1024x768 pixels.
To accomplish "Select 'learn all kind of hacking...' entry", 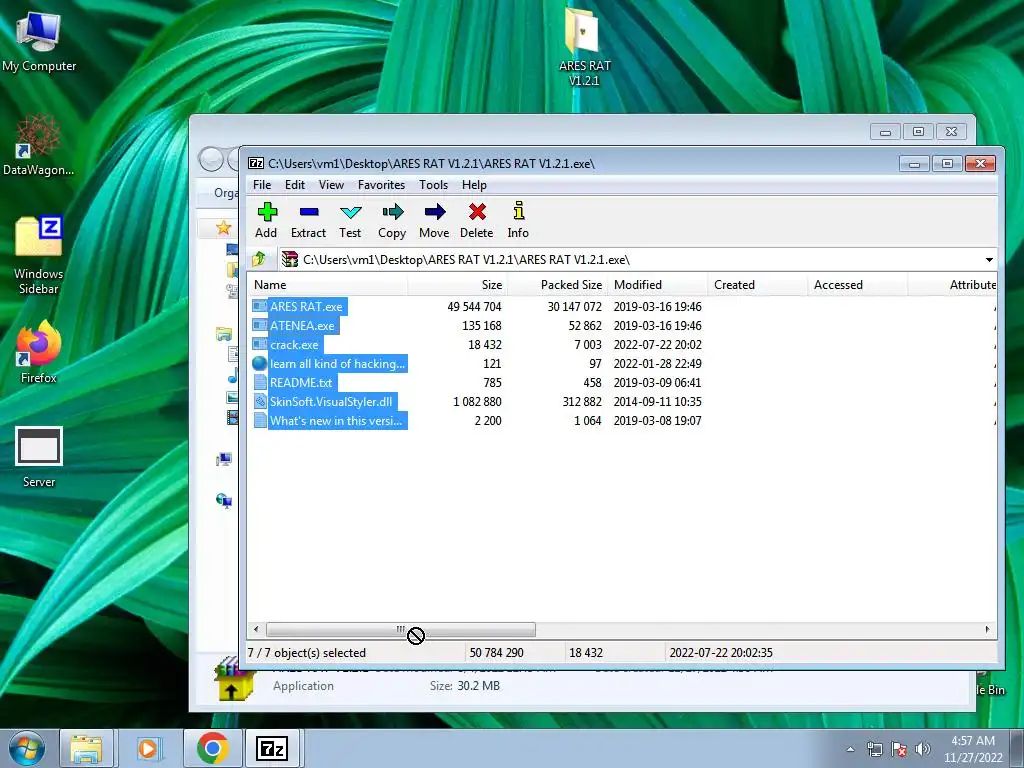I will [338, 364].
